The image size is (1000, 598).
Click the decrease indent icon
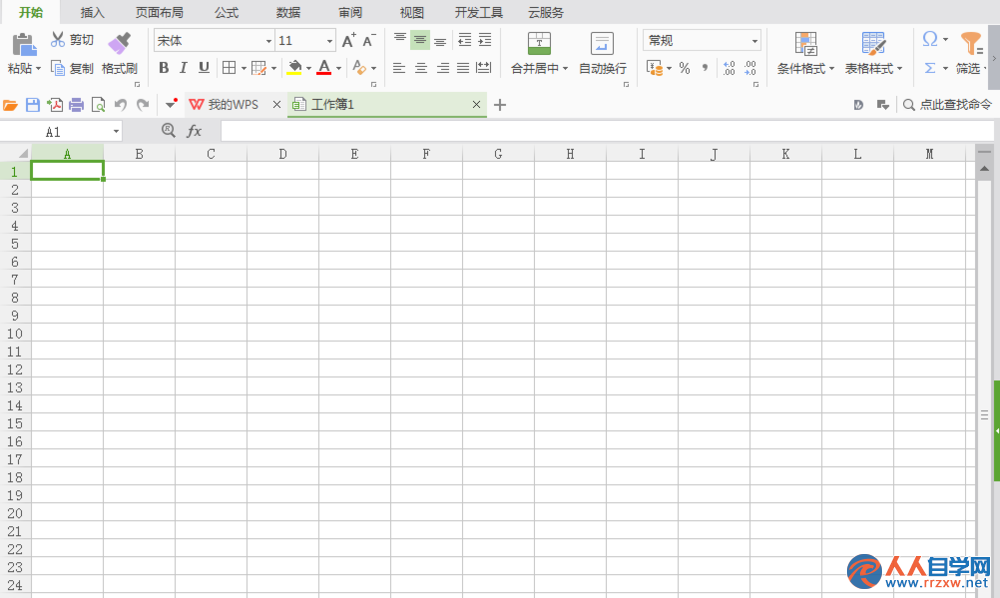[464, 40]
